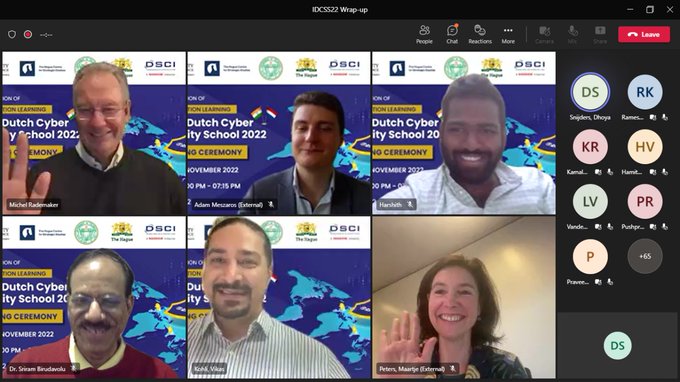Select Michel Rademaker's video tile
680x382 pixels.
(94, 133)
